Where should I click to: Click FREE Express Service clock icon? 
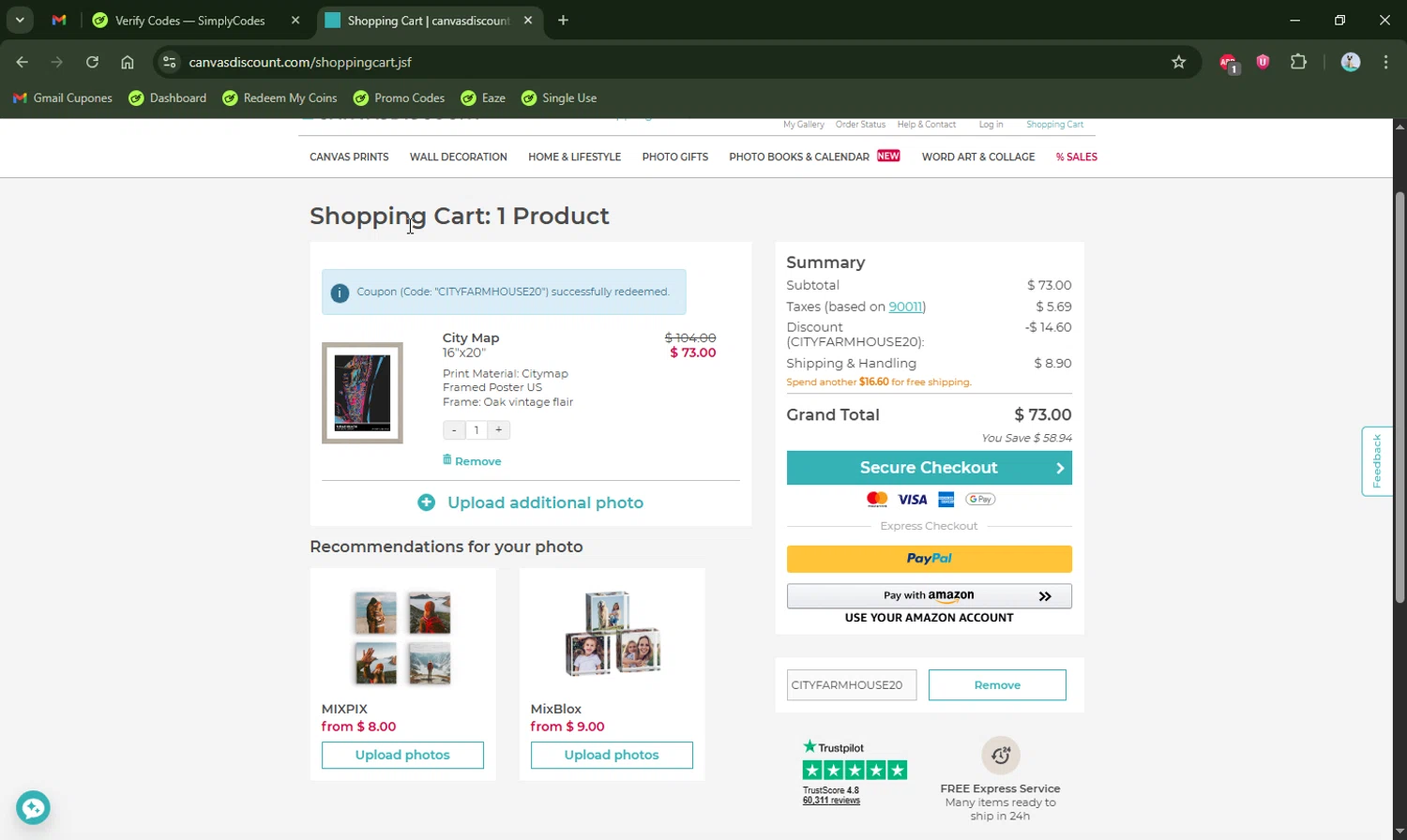tap(1001, 755)
